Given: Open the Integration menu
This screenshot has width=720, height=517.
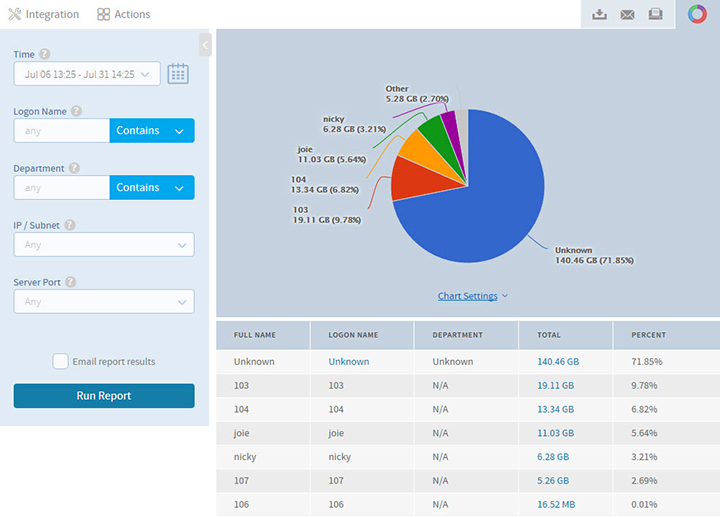Looking at the screenshot, I should (x=43, y=14).
